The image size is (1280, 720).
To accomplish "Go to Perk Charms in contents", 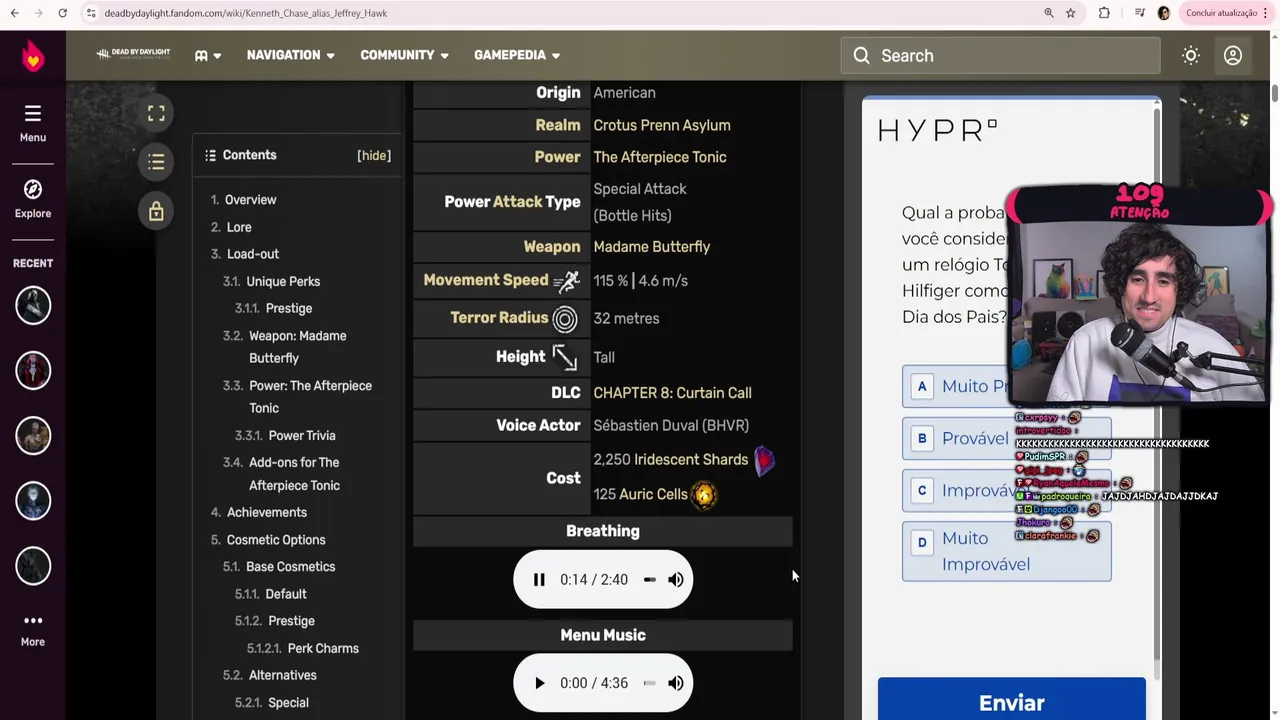I will tap(323, 648).
